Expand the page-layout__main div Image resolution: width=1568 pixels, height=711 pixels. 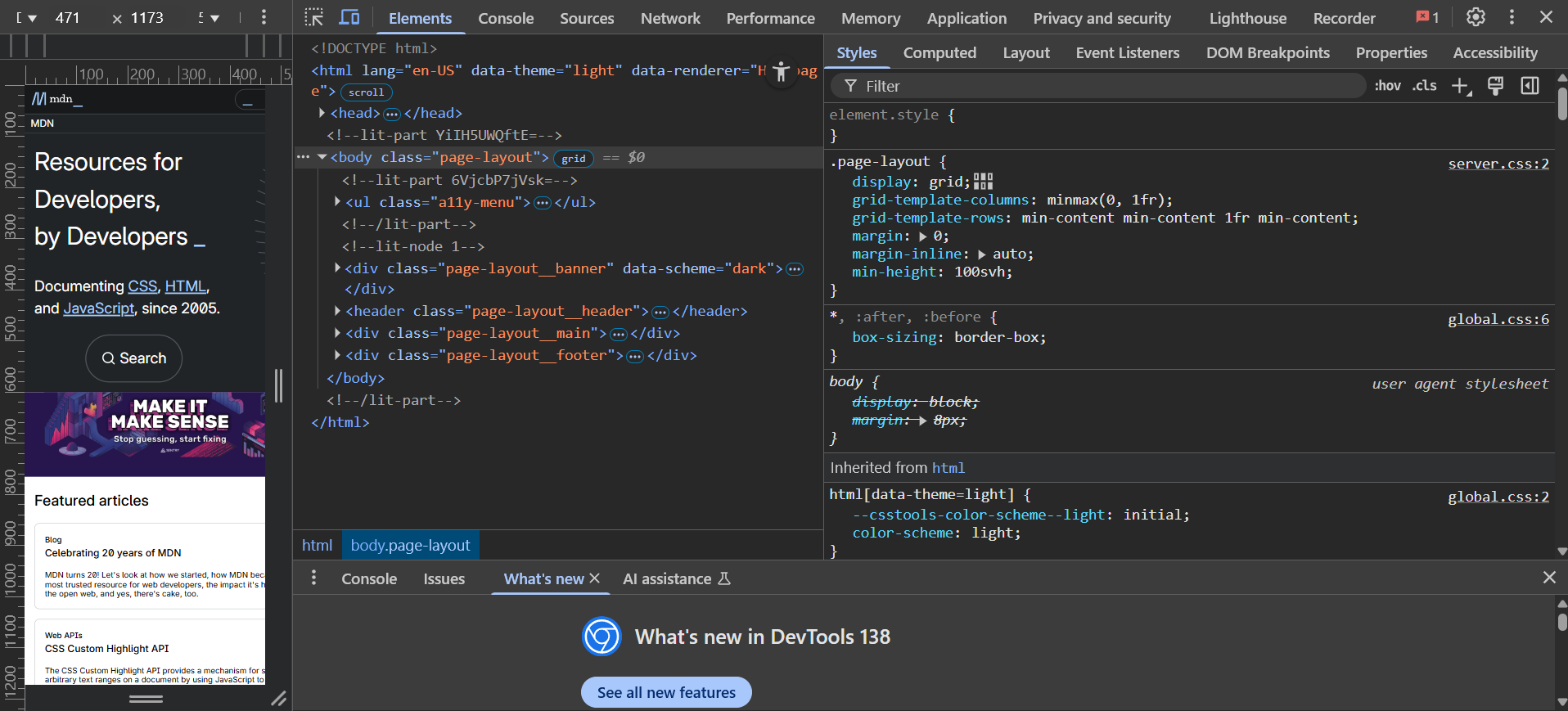337,333
